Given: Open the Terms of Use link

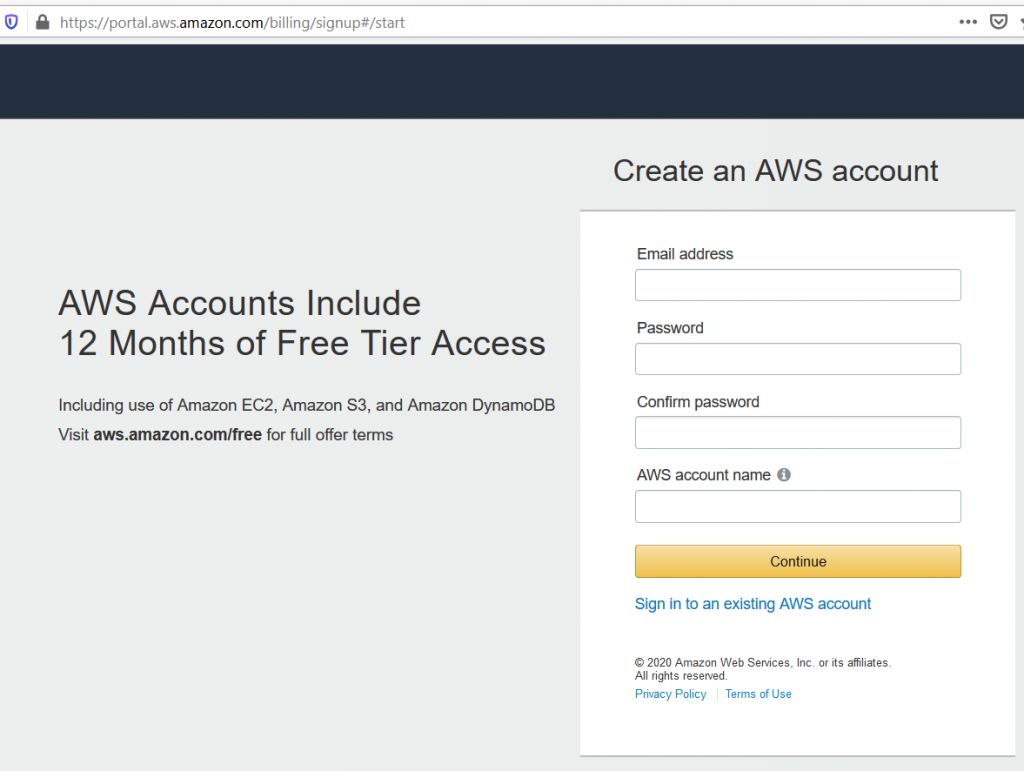Looking at the screenshot, I should click(758, 694).
